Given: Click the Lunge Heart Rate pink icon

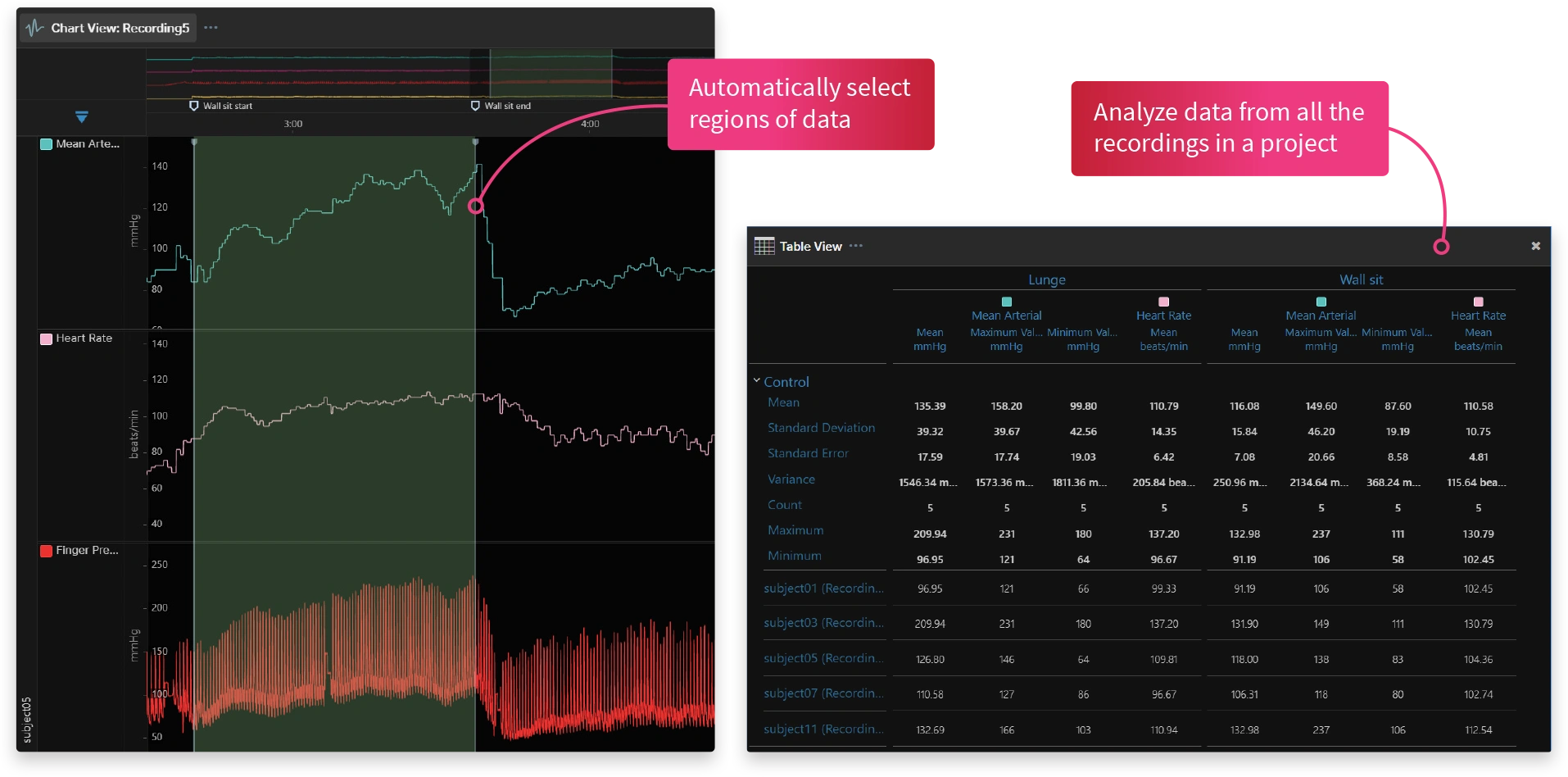Looking at the screenshot, I should (1163, 302).
